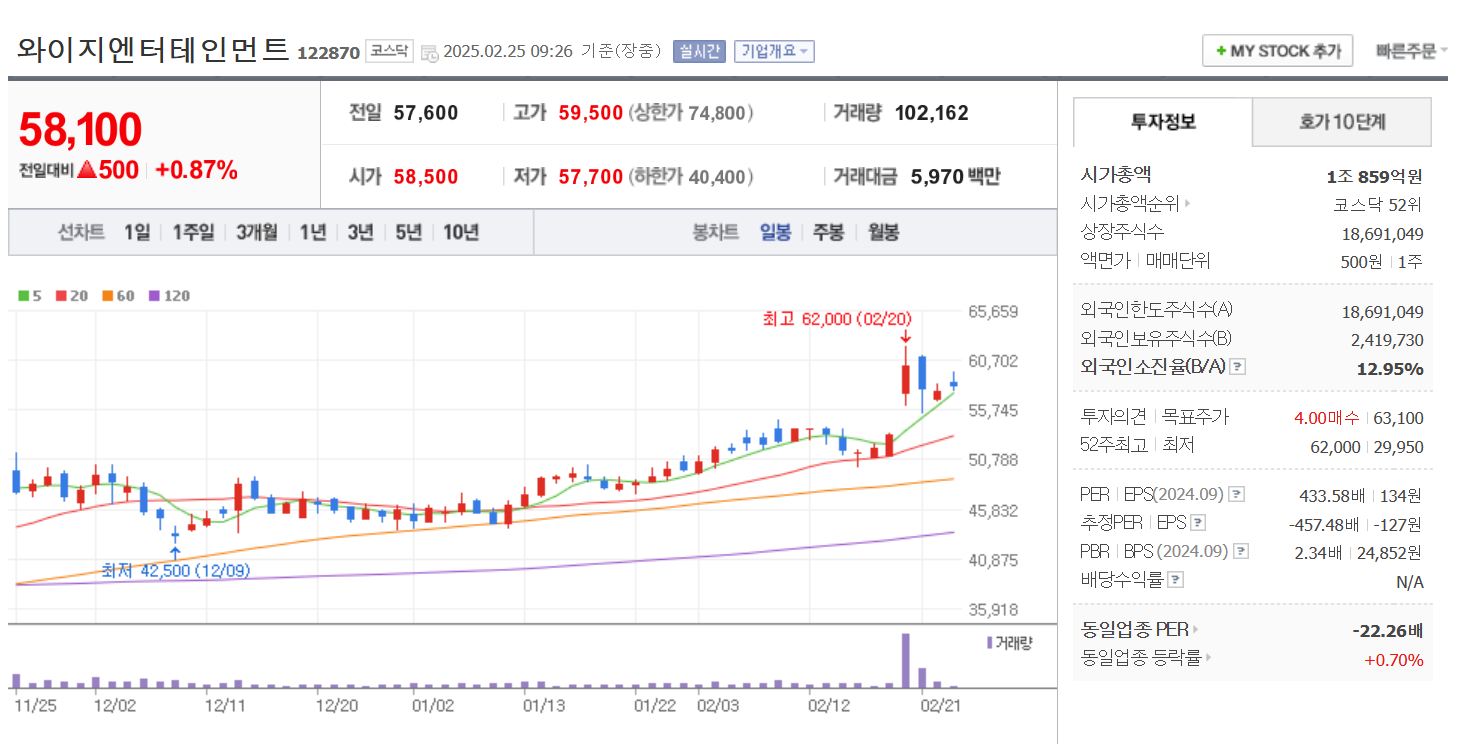
Task: Select the 1년 line chart period
Action: click(313, 232)
